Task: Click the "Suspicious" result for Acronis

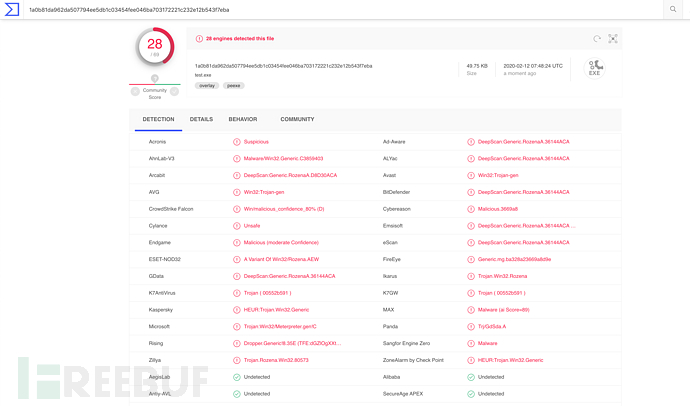Action: [x=256, y=142]
